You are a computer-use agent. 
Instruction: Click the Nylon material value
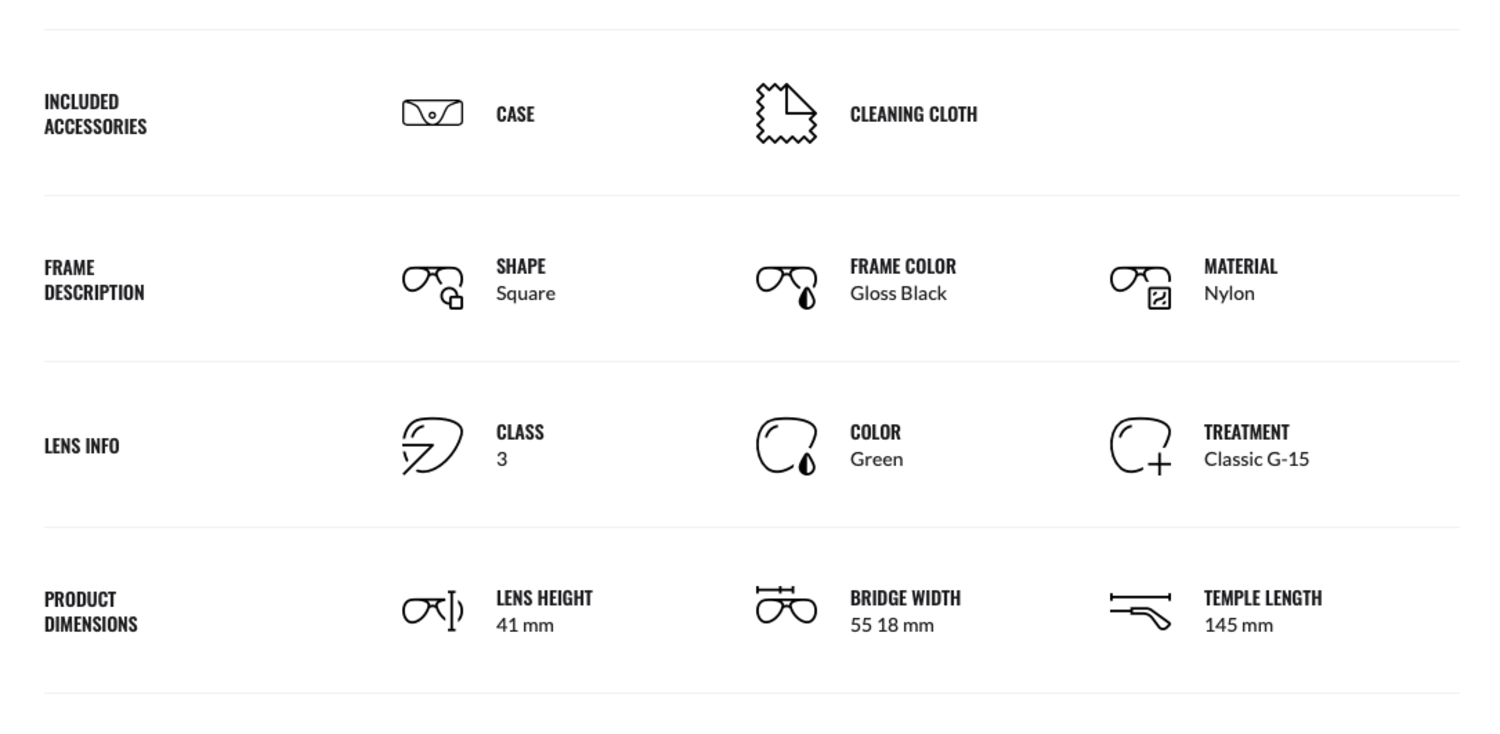click(x=1229, y=293)
